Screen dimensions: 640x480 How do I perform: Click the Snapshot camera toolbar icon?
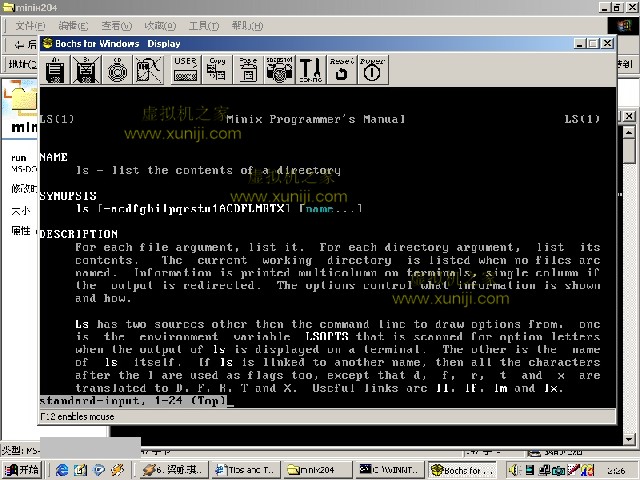279,70
